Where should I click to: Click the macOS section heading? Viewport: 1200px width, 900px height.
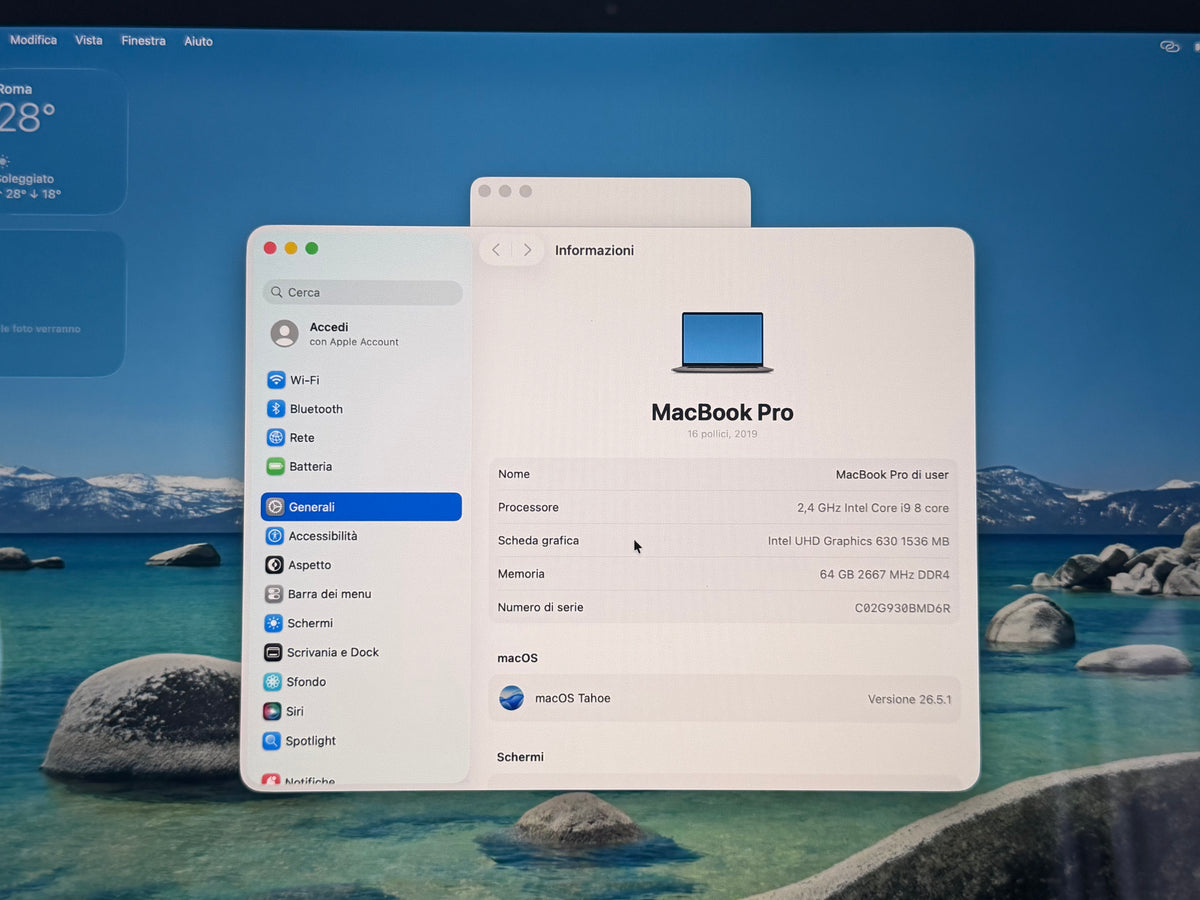[x=517, y=658]
